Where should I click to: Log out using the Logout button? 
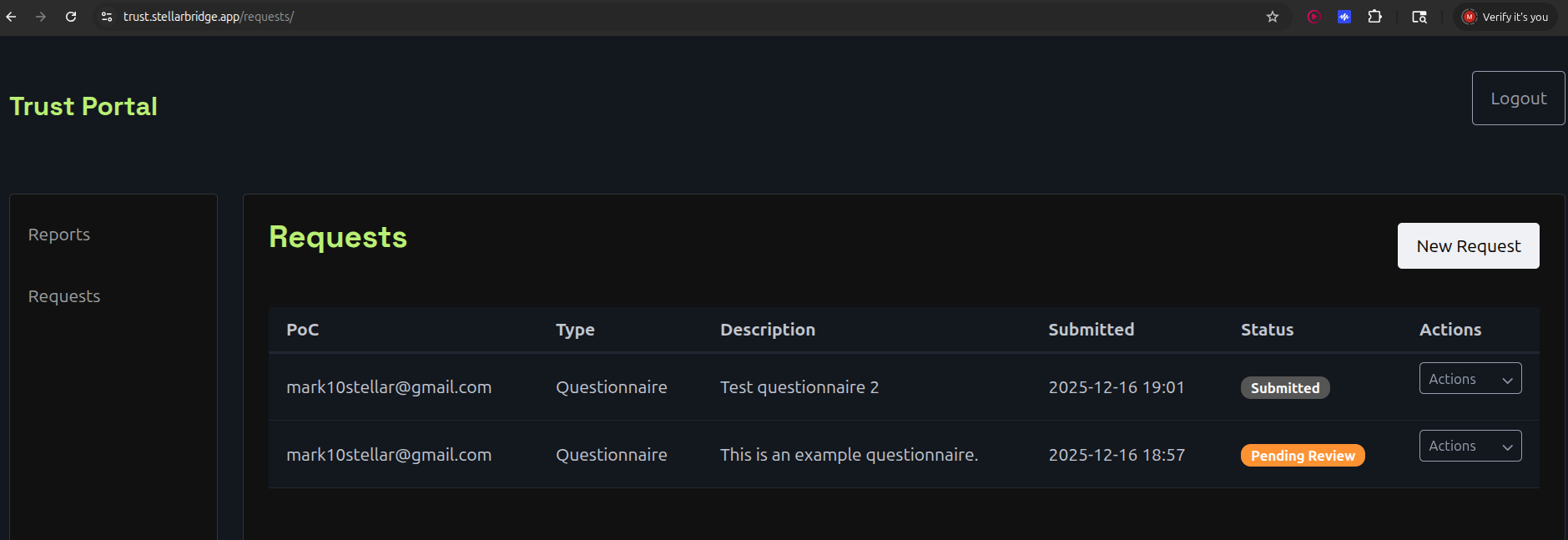pos(1518,98)
